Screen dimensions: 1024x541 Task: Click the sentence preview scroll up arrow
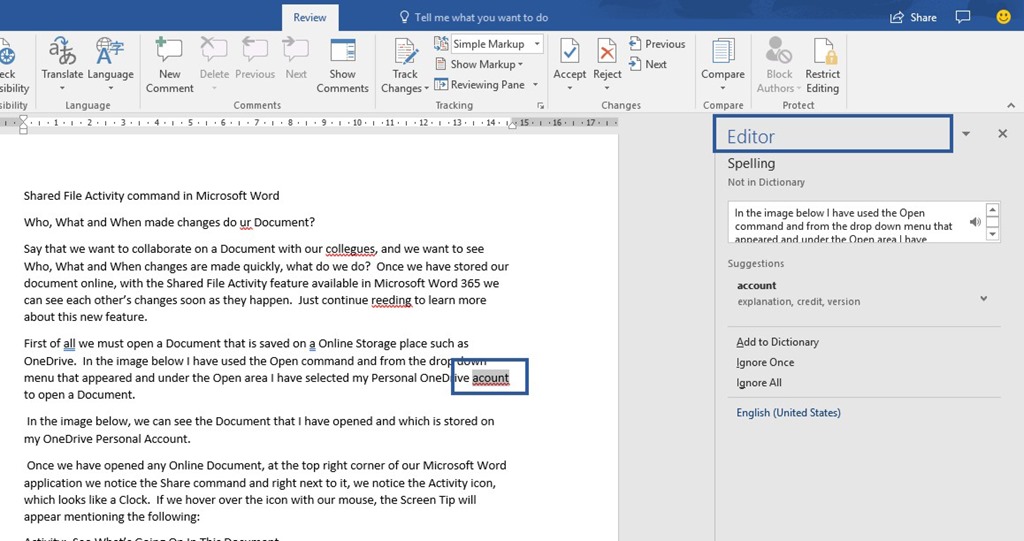pyautogui.click(x=993, y=210)
